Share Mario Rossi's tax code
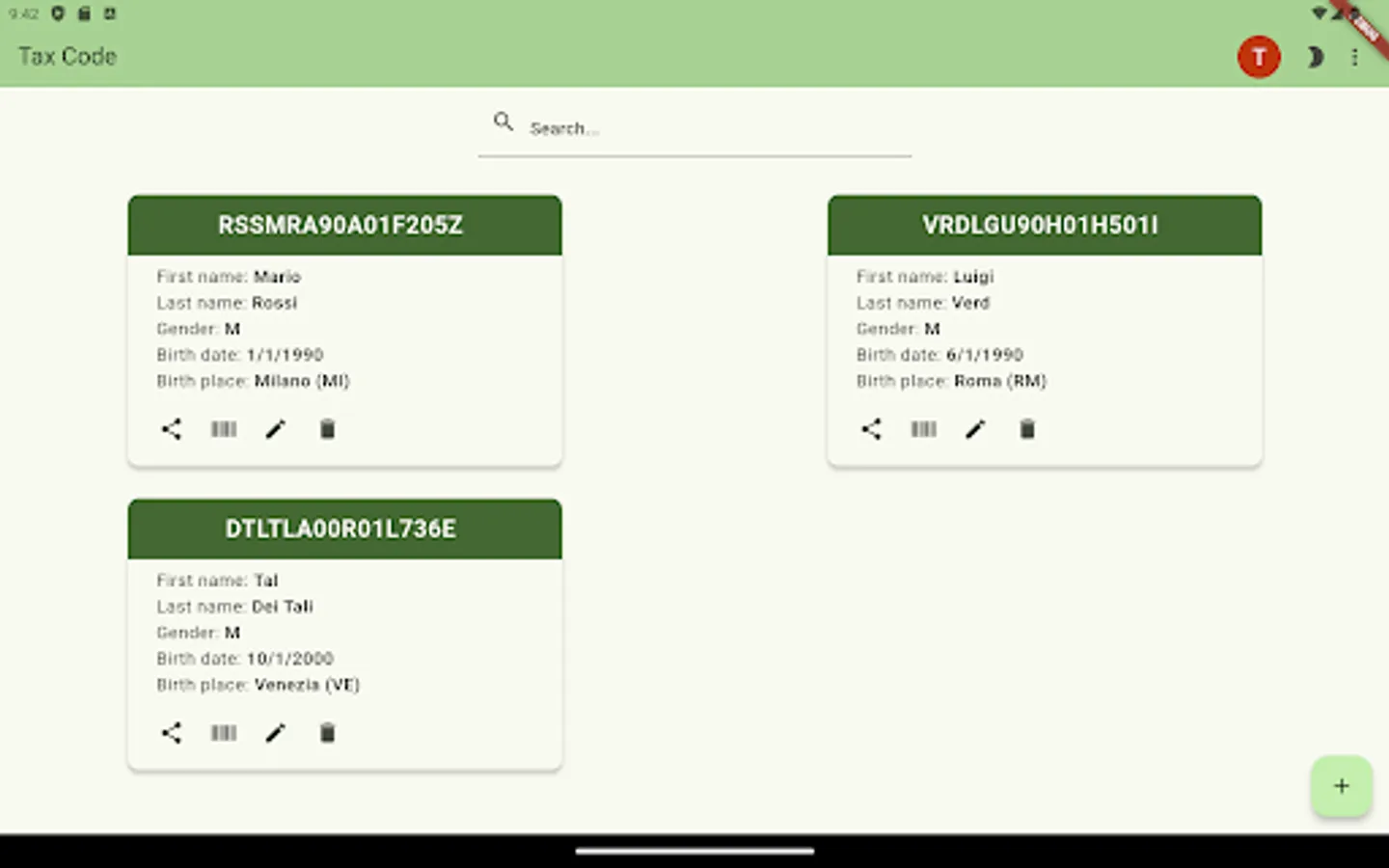1389x868 pixels. click(171, 429)
